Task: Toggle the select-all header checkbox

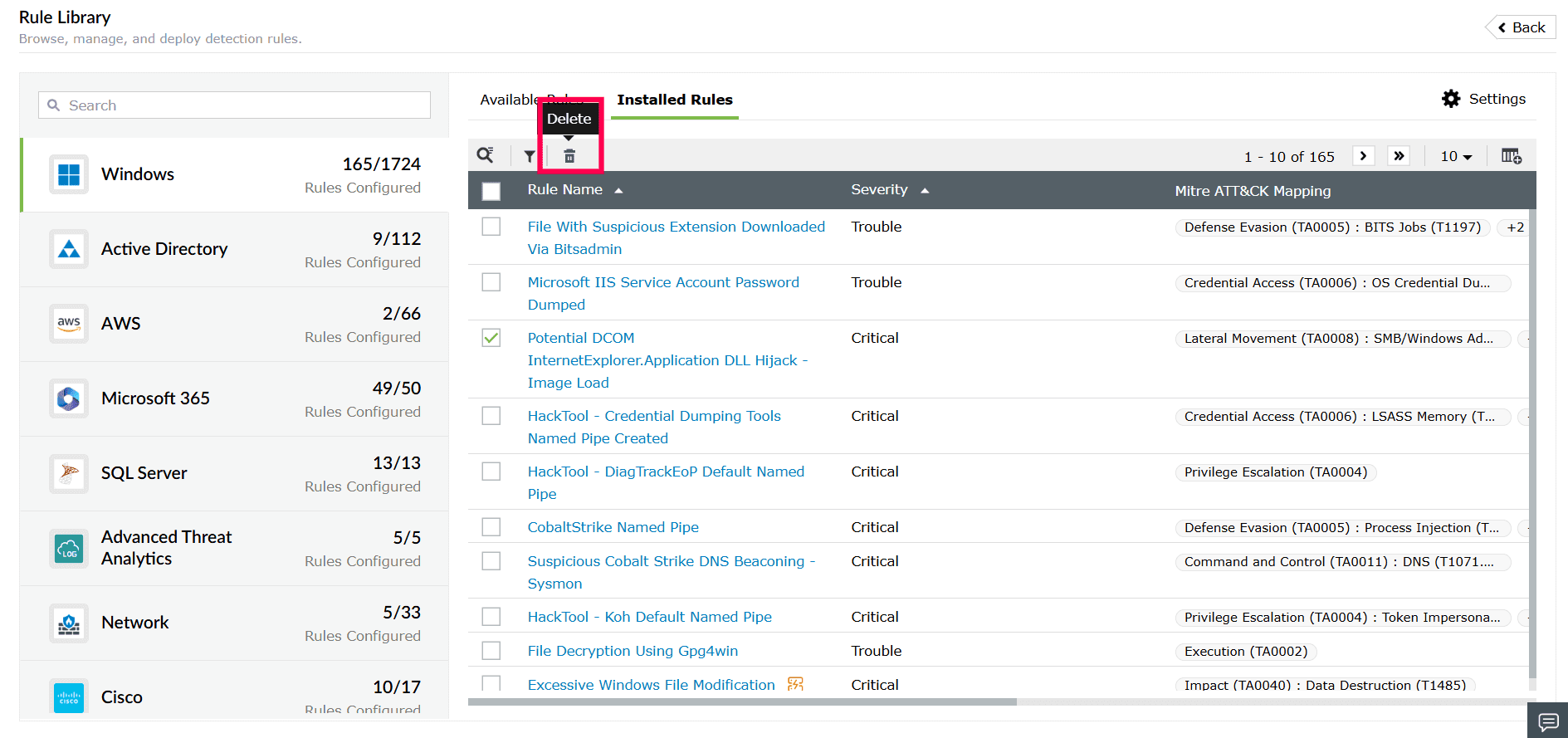Action: tap(491, 191)
